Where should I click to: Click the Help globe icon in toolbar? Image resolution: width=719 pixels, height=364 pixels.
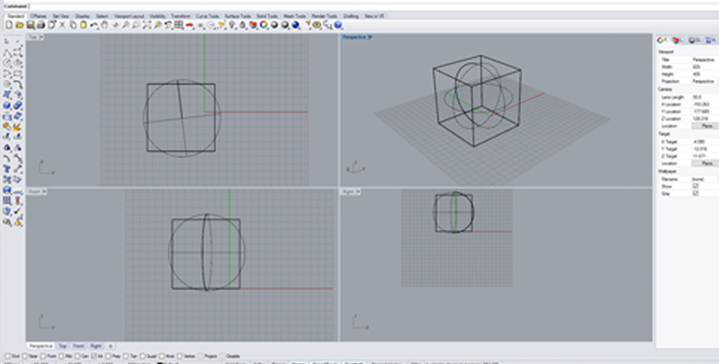(338, 25)
